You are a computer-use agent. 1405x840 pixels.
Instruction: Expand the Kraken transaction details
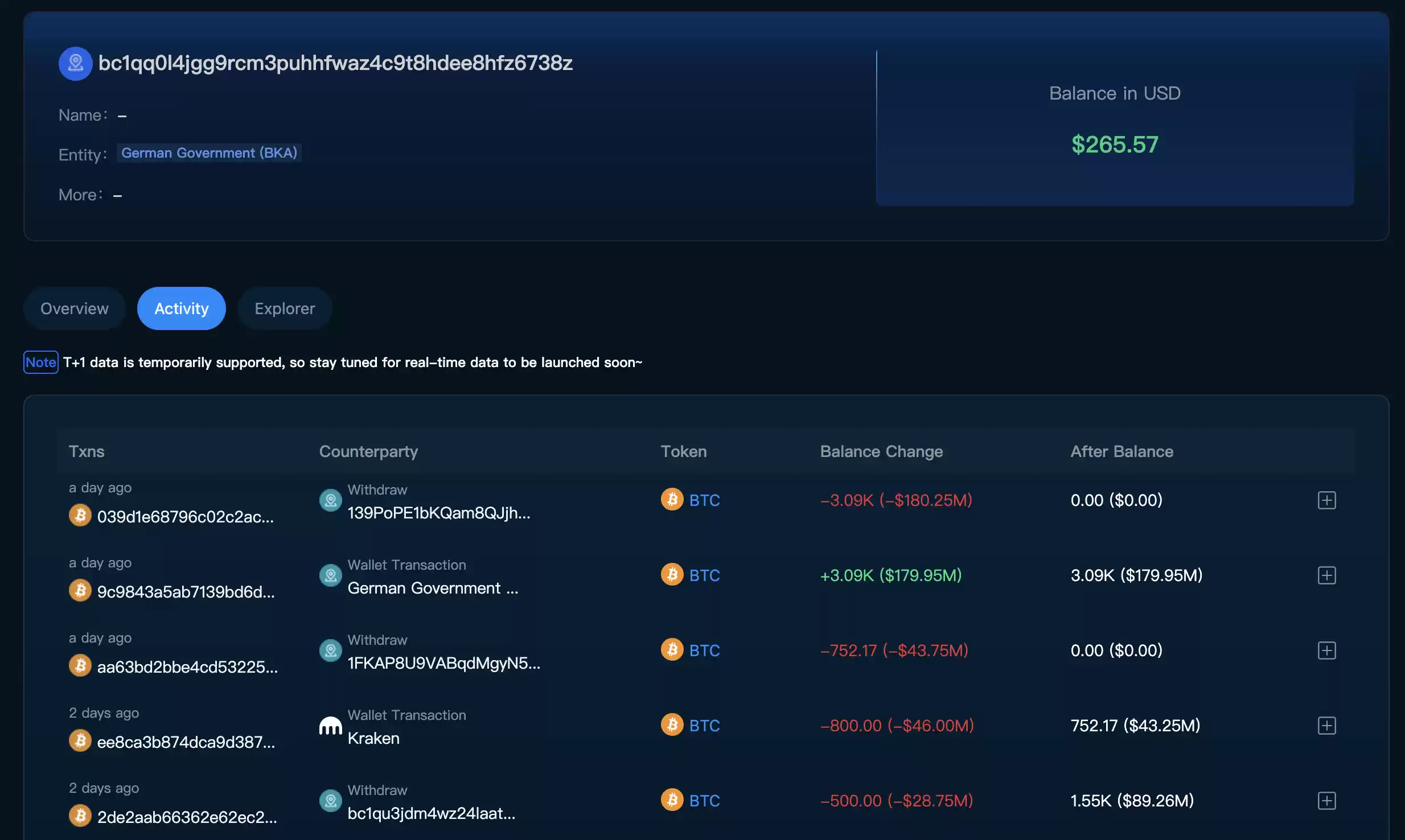pos(1326,726)
